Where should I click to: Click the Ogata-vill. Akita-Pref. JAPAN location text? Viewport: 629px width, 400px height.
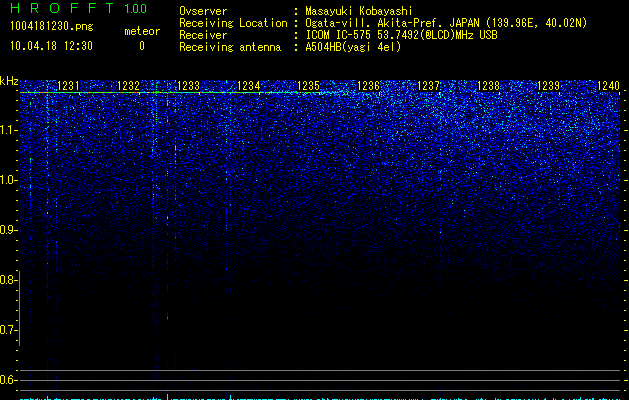[446, 23]
